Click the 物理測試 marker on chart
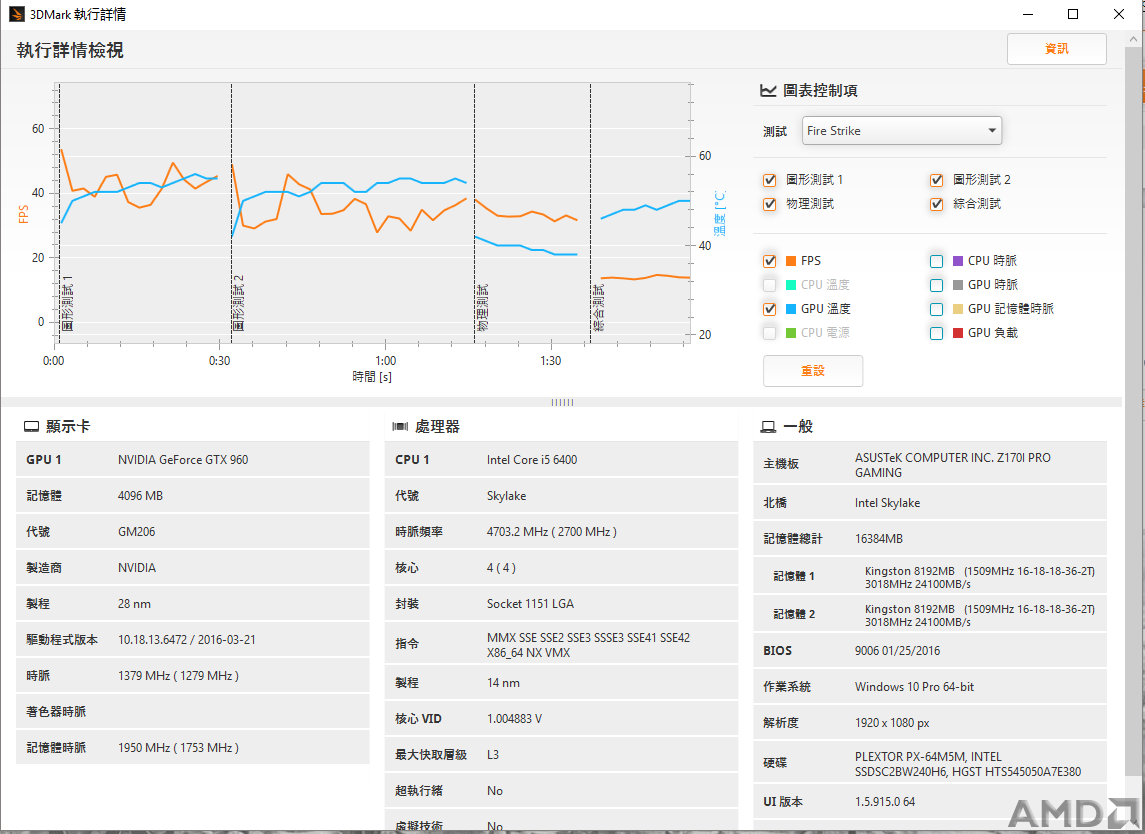The image size is (1145, 834). pos(482,307)
